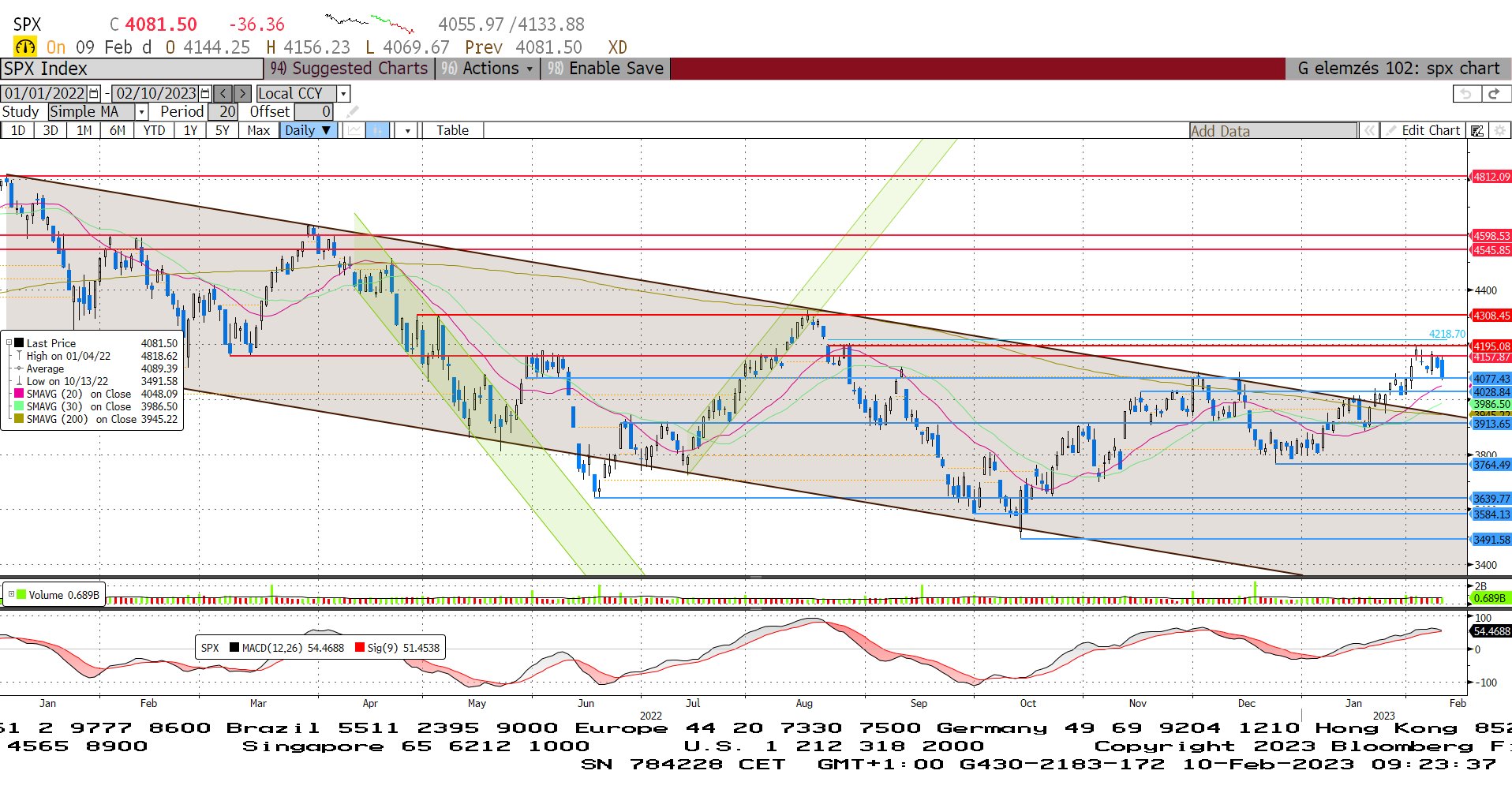Click the Period input field showing 20
The width and height of the screenshot is (1512, 808).
coord(223,112)
